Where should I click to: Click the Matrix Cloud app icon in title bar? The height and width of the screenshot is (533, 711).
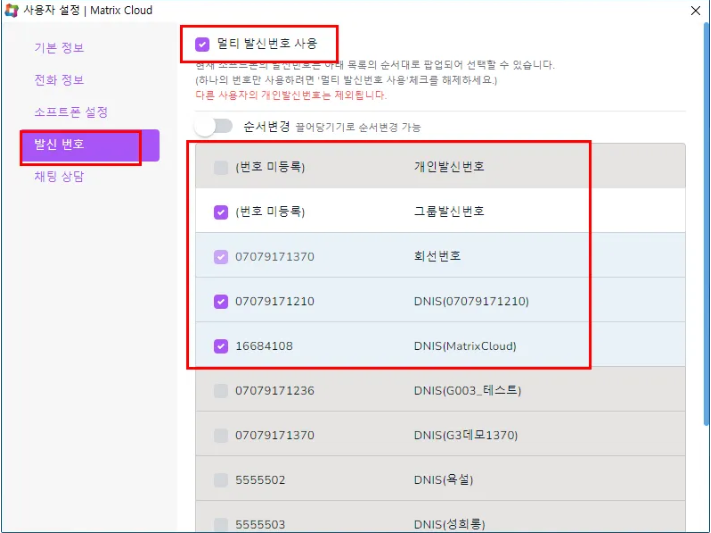point(11,10)
